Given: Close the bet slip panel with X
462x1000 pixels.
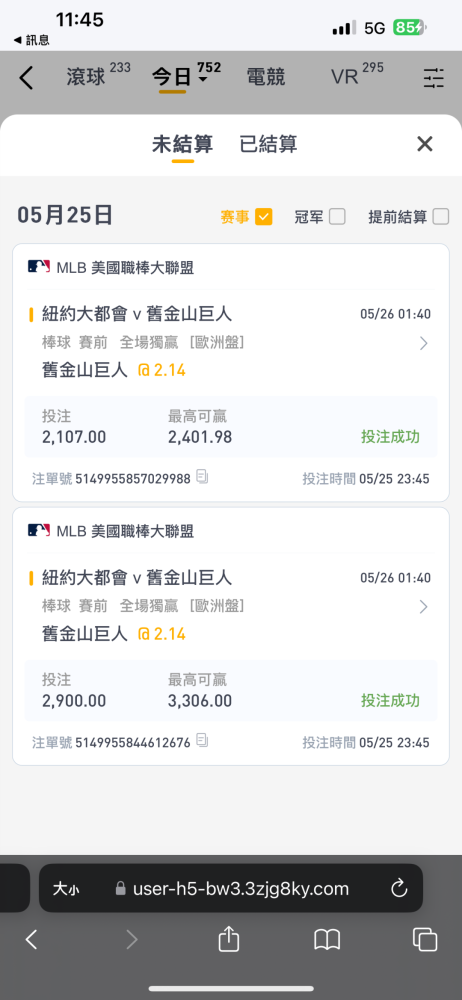Looking at the screenshot, I should (425, 144).
